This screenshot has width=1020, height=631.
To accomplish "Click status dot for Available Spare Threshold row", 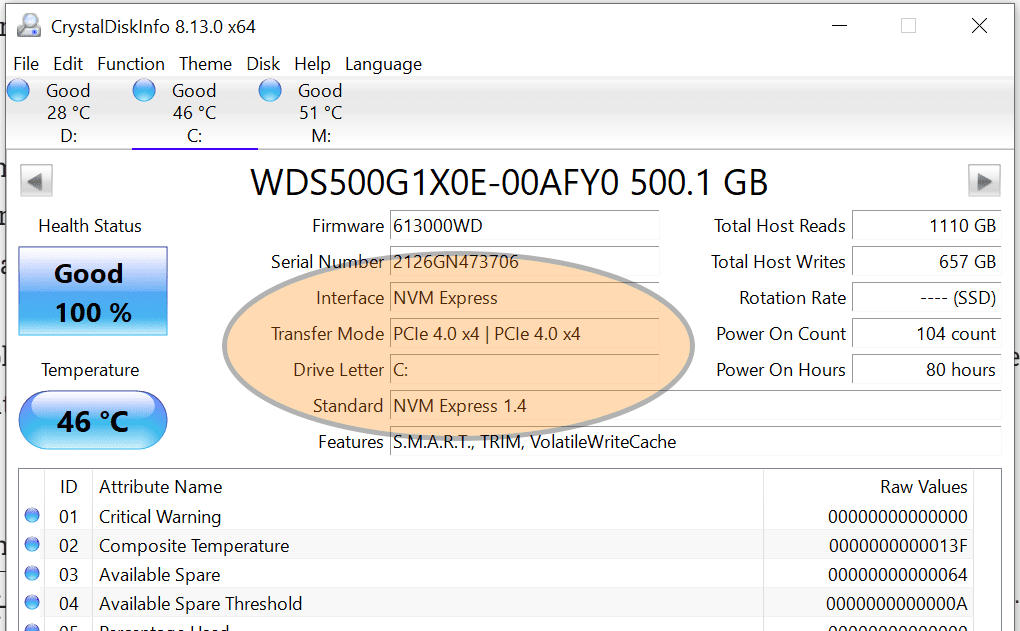I will (32, 602).
